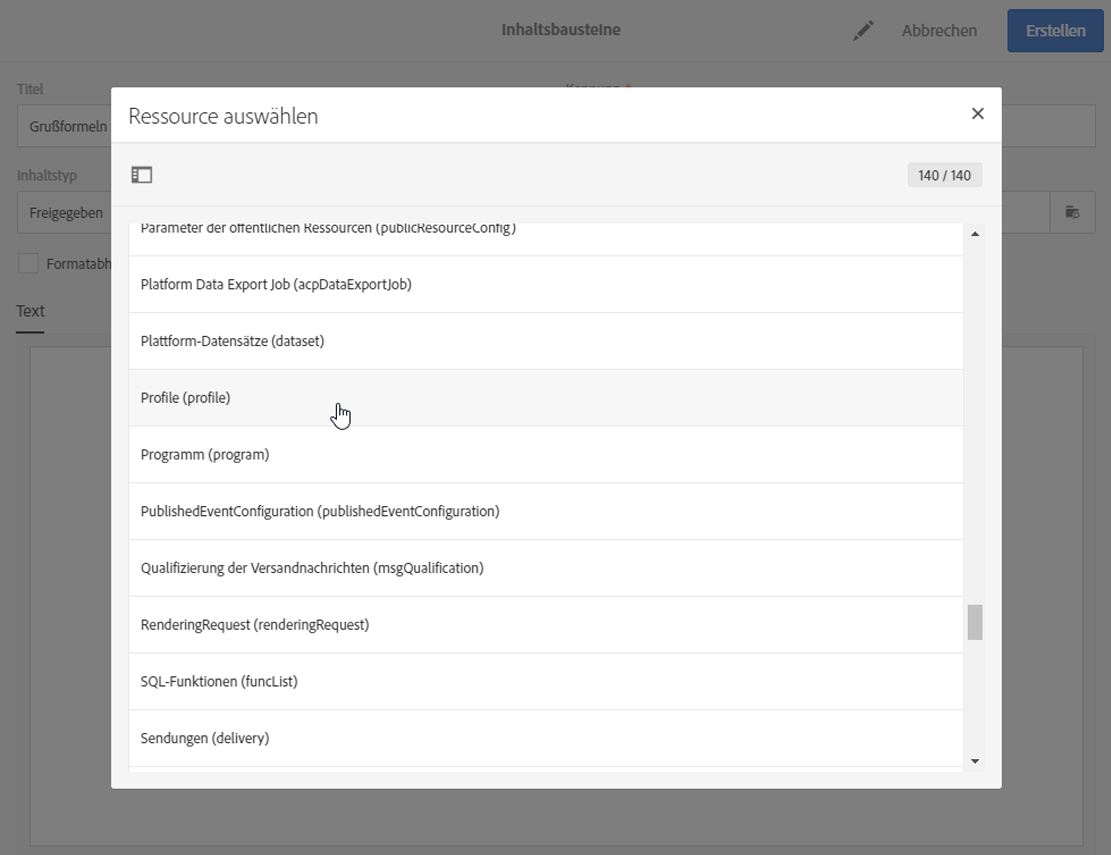
Task: Click the pencil edit icon
Action: (x=863, y=31)
